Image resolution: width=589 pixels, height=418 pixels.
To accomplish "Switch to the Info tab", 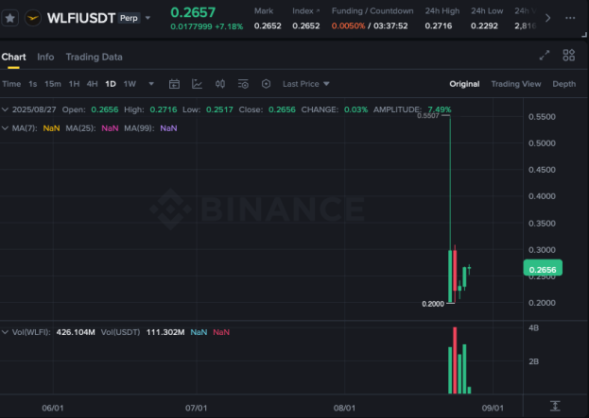I will pyautogui.click(x=45, y=57).
